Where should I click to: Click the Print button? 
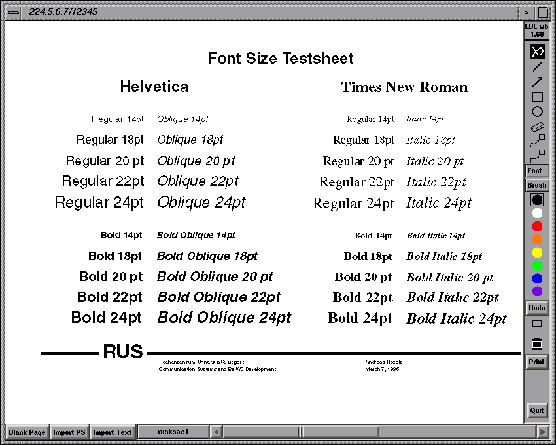click(x=536, y=362)
